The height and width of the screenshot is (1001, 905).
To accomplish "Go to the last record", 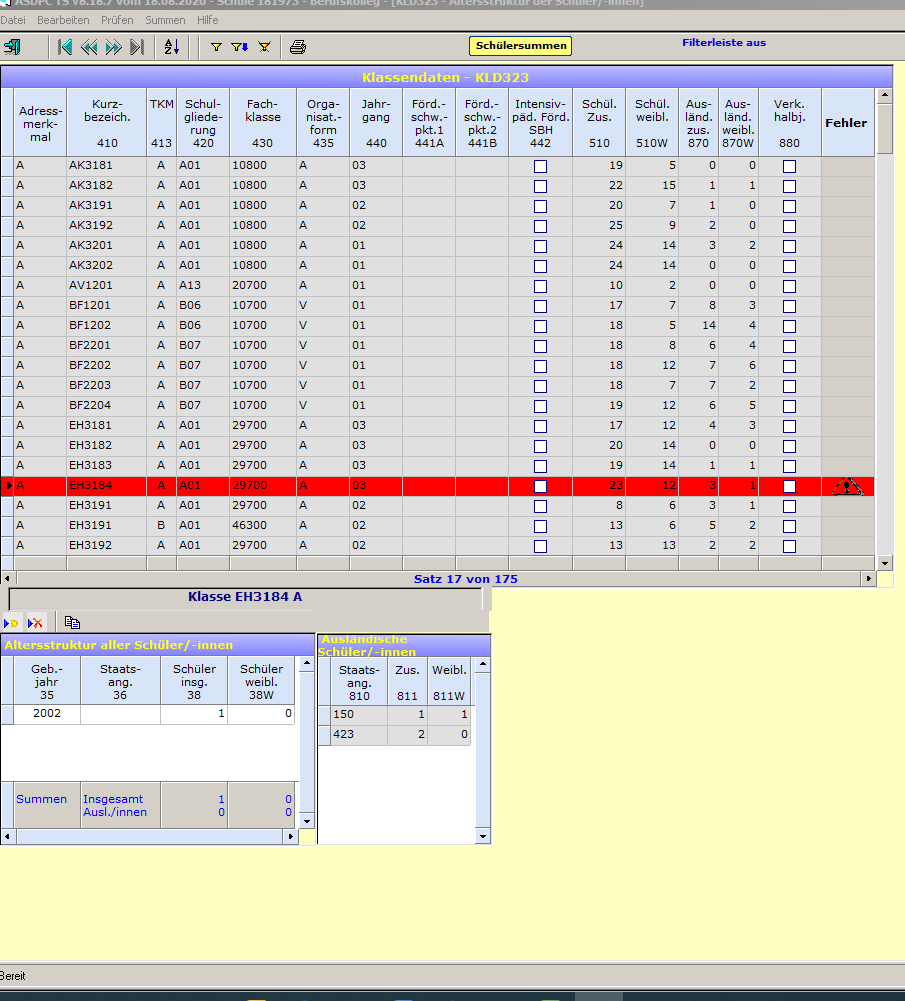I will pyautogui.click(x=137, y=47).
